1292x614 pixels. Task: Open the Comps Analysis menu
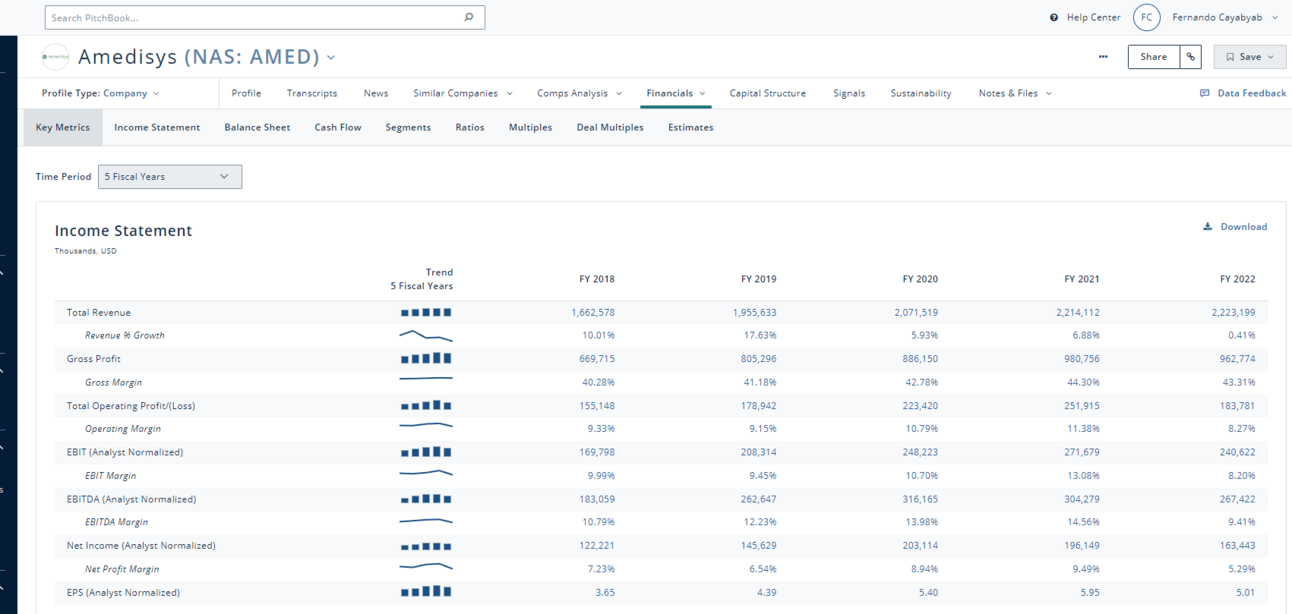tap(579, 93)
